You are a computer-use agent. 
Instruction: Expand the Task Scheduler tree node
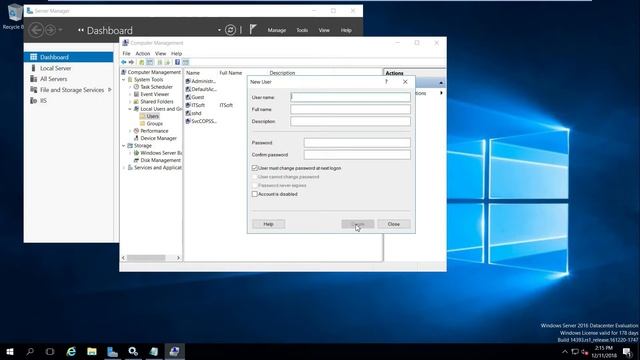(x=130, y=87)
